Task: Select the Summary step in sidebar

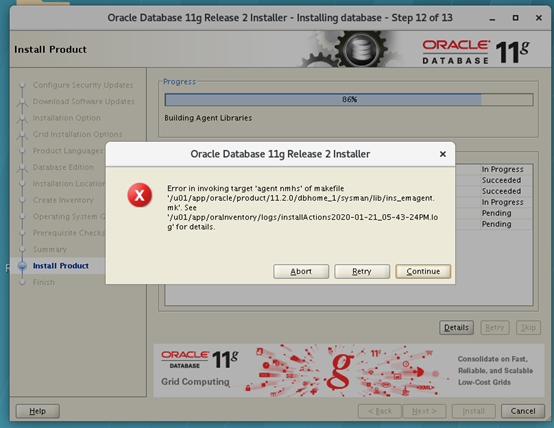Action: point(50,250)
